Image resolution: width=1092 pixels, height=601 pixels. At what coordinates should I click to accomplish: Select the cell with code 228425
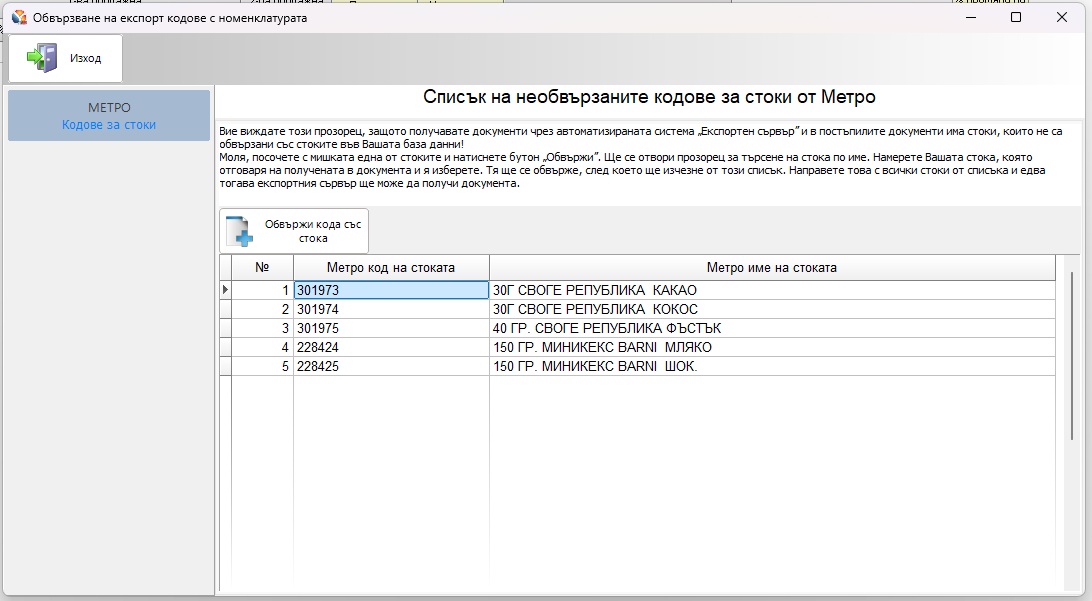click(390, 366)
